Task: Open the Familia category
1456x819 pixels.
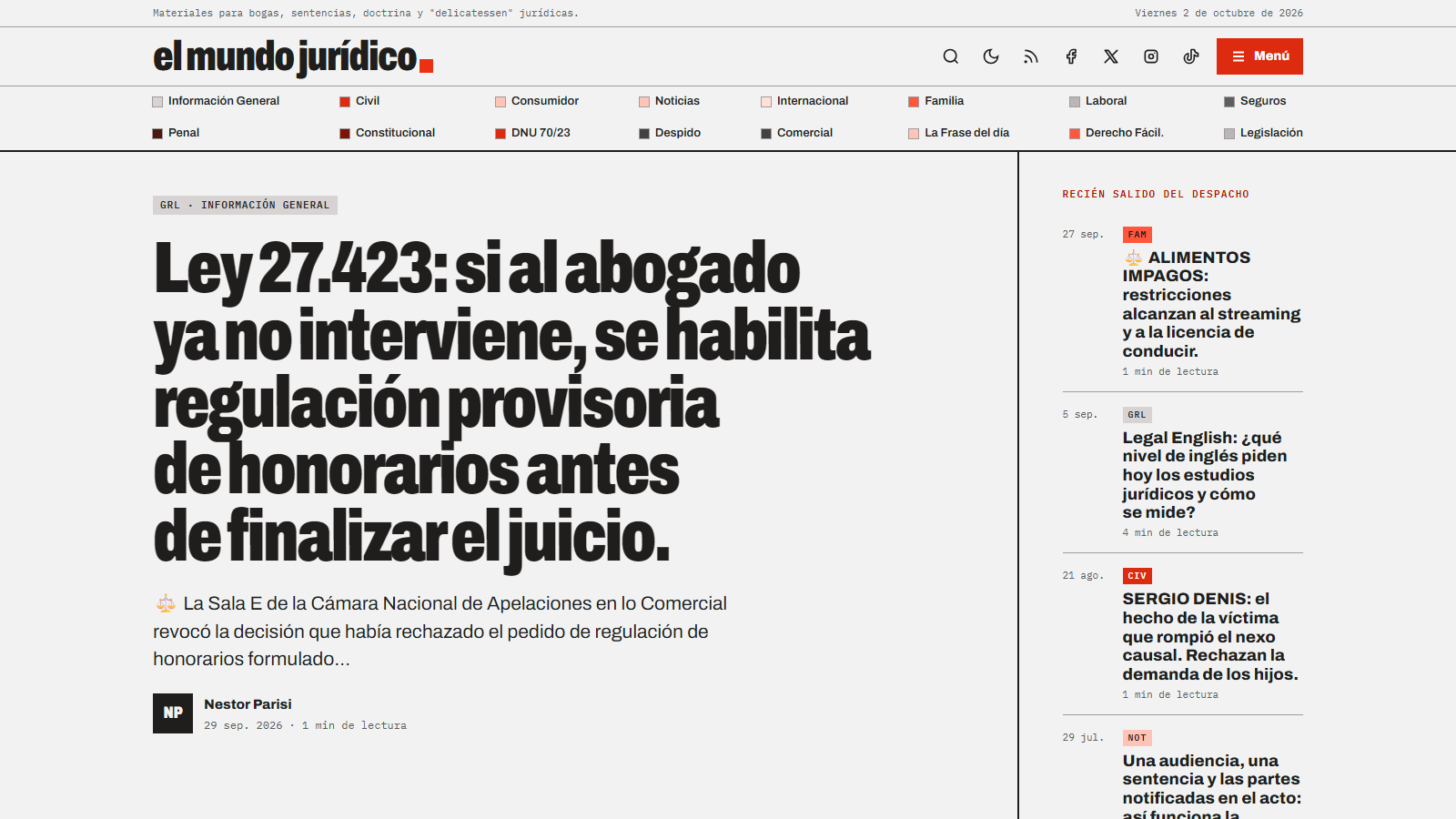Action: 935,101
